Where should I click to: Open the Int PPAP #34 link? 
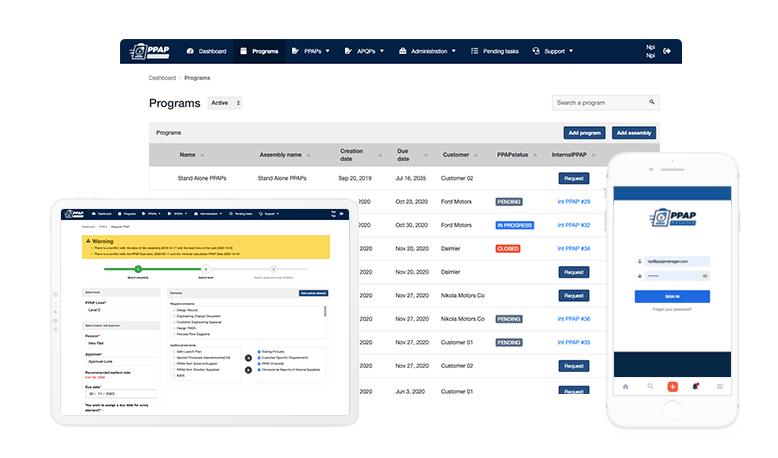(x=574, y=249)
